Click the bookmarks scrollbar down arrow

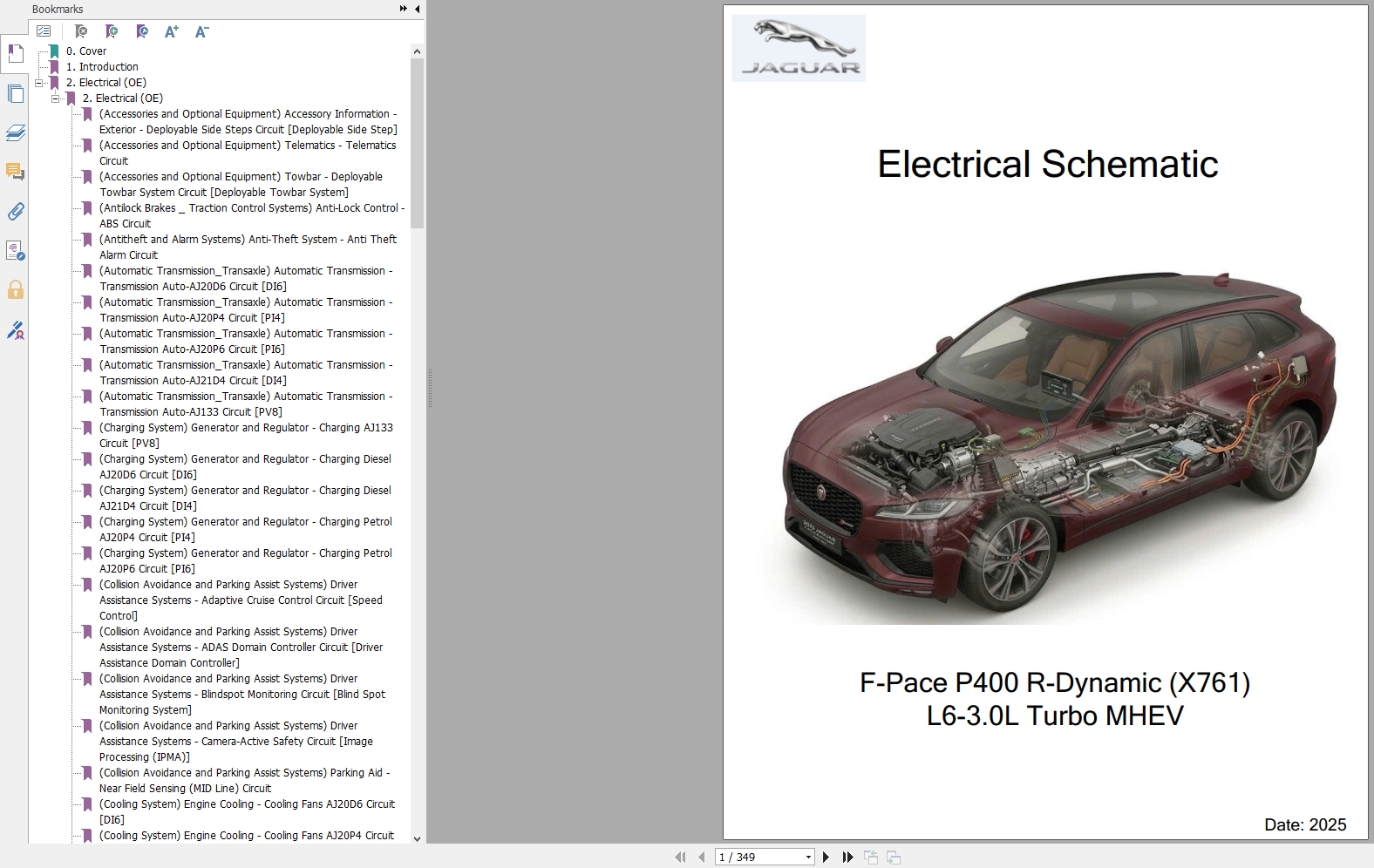pyautogui.click(x=417, y=838)
